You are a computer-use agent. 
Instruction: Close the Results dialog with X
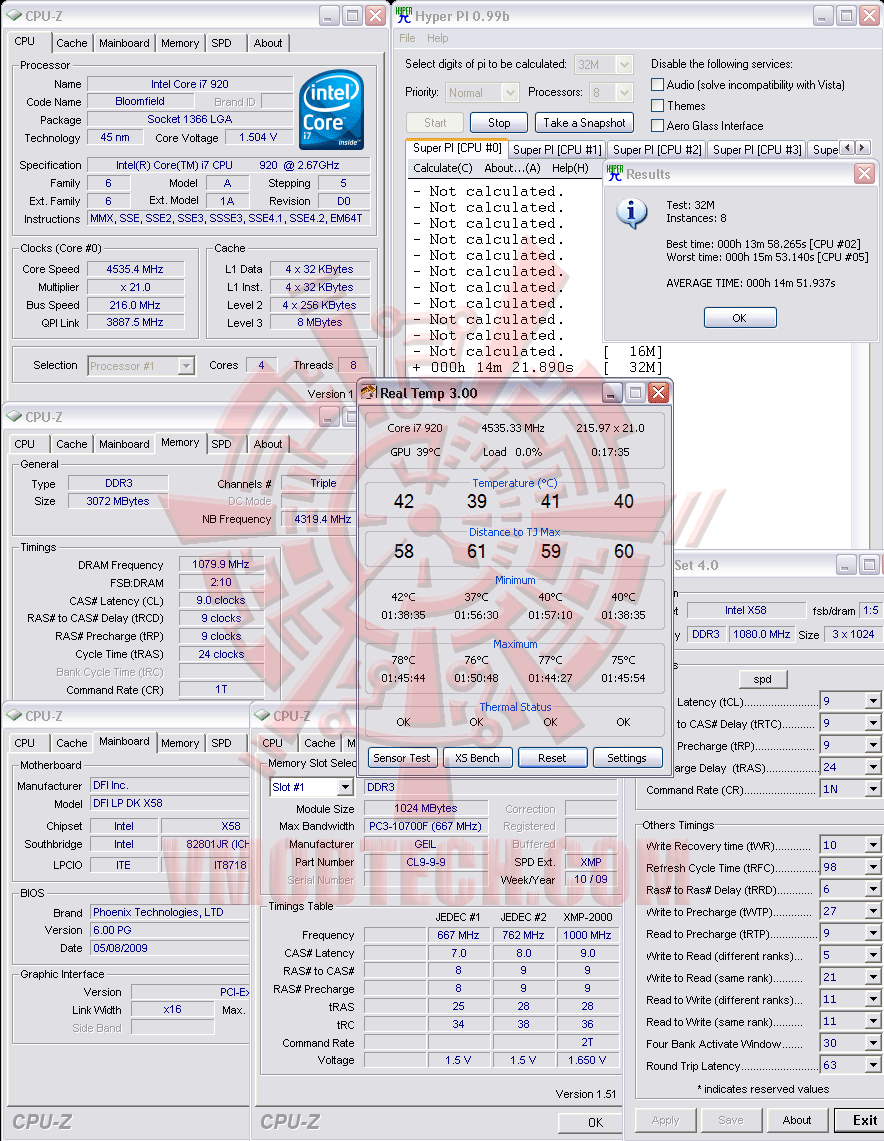tap(864, 173)
